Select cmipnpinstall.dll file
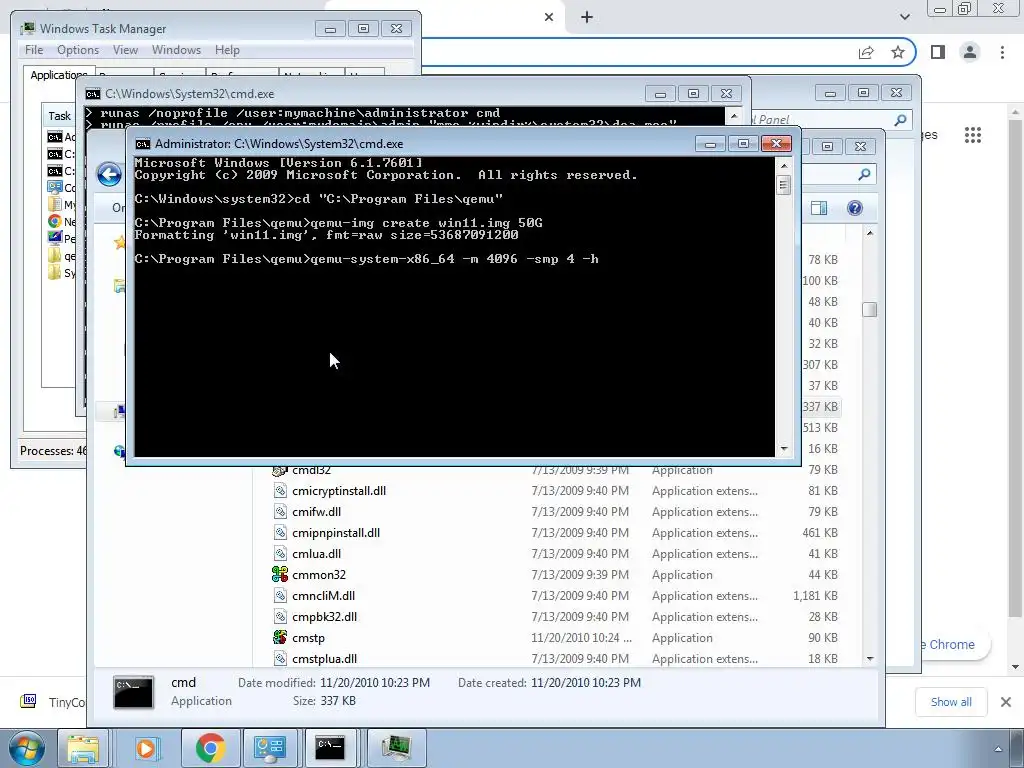1024x768 pixels. [x=336, y=532]
